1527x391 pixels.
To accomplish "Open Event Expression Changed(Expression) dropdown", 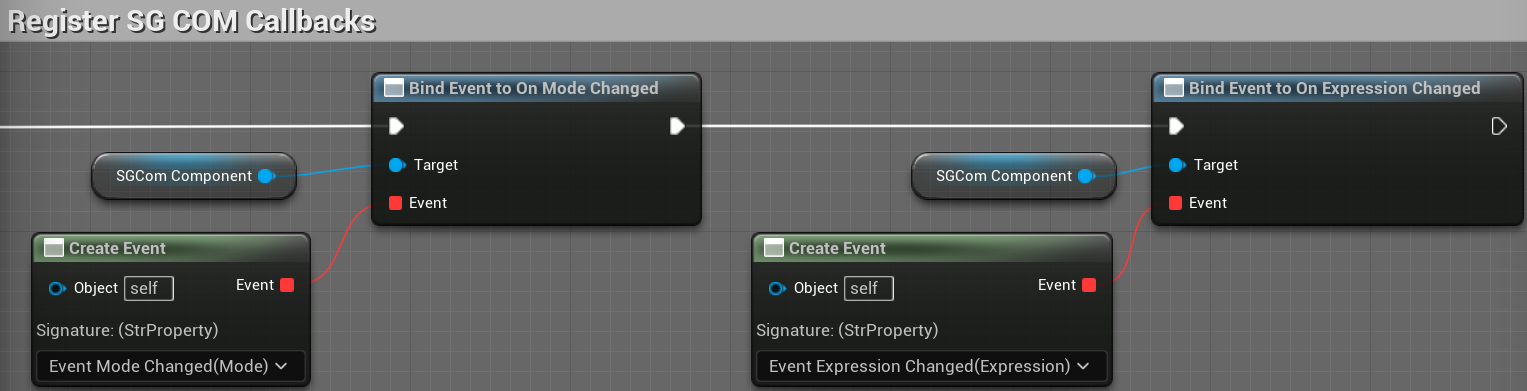I will (x=931, y=366).
